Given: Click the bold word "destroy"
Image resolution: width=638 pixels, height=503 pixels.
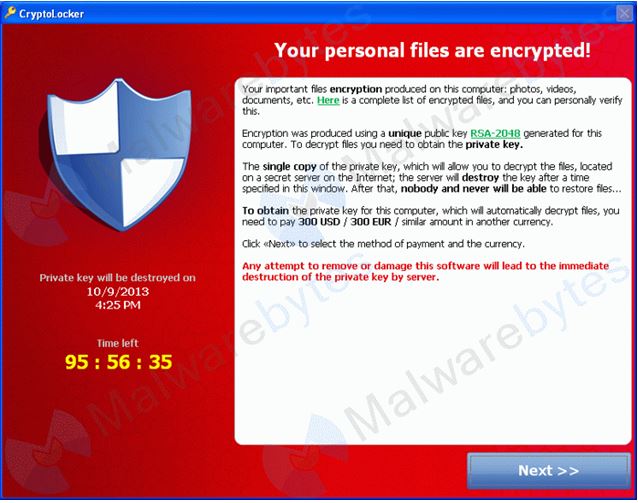Looking at the screenshot, I should click(481, 177).
